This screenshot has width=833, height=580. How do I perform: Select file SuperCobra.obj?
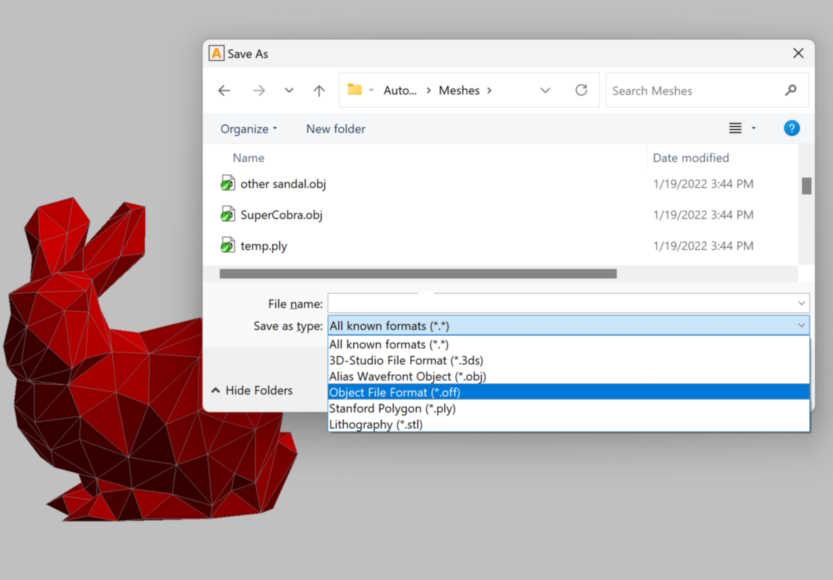(x=282, y=215)
